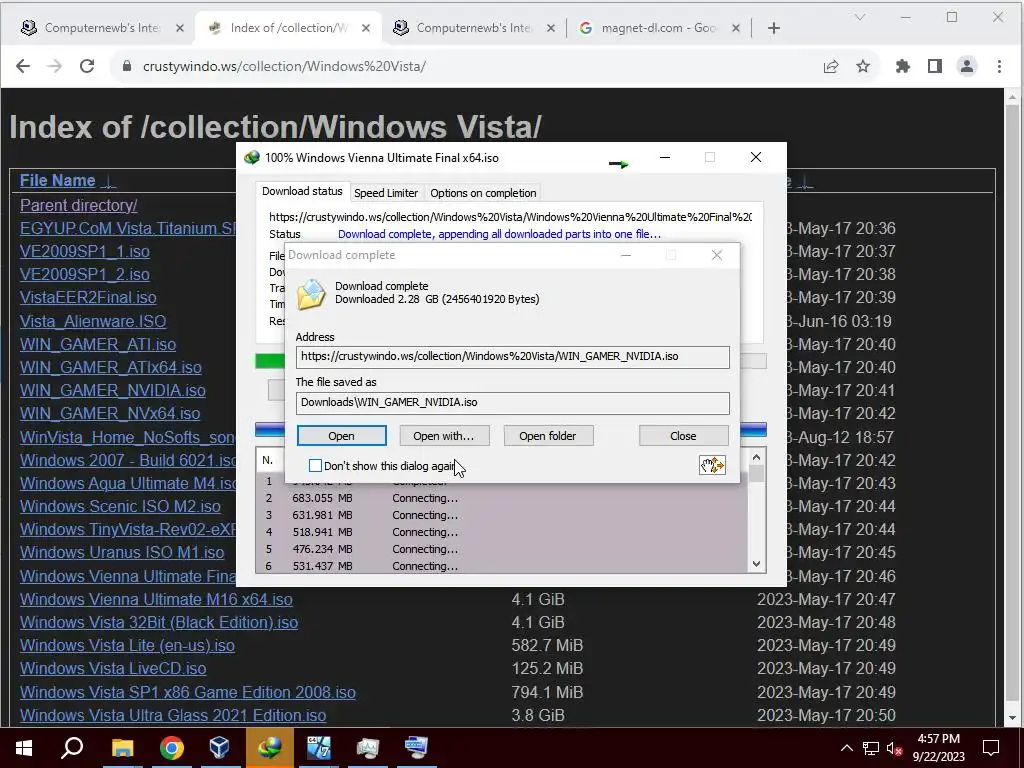Viewport: 1024px width, 768px height.
Task: Switch to first Computernewb's Internet tab
Action: click(101, 28)
